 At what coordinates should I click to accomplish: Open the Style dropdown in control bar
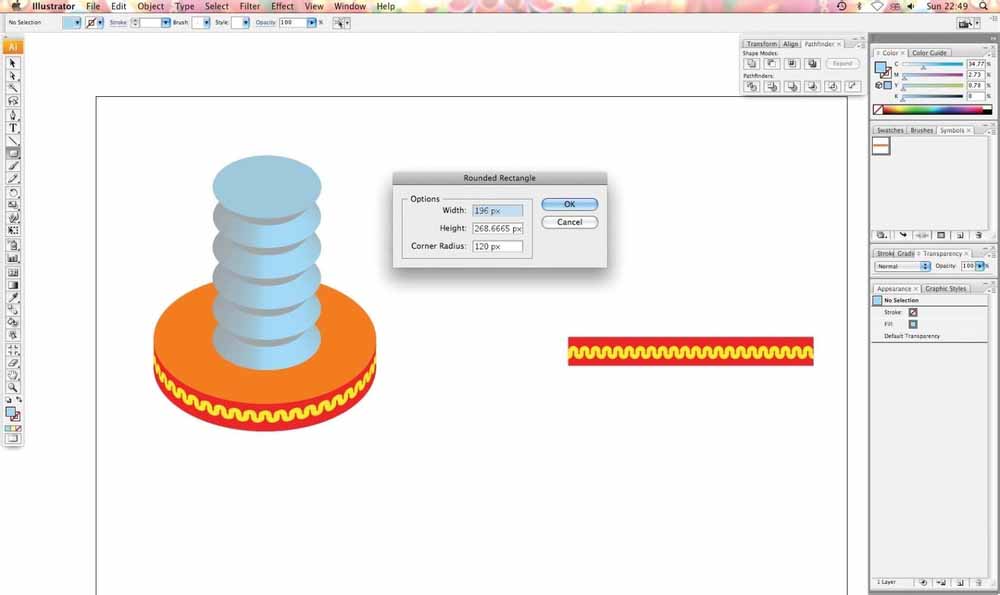click(x=246, y=22)
